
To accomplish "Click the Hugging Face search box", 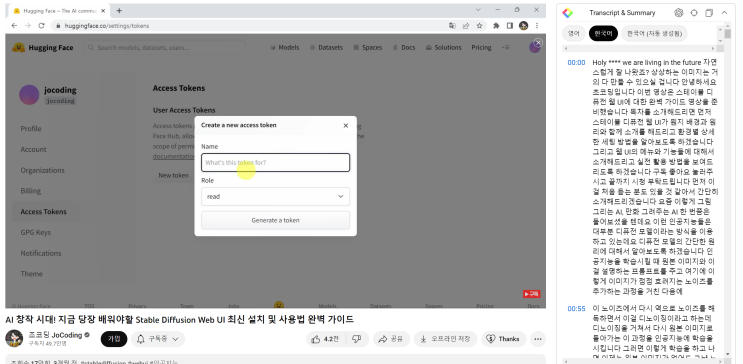I will click(164, 47).
